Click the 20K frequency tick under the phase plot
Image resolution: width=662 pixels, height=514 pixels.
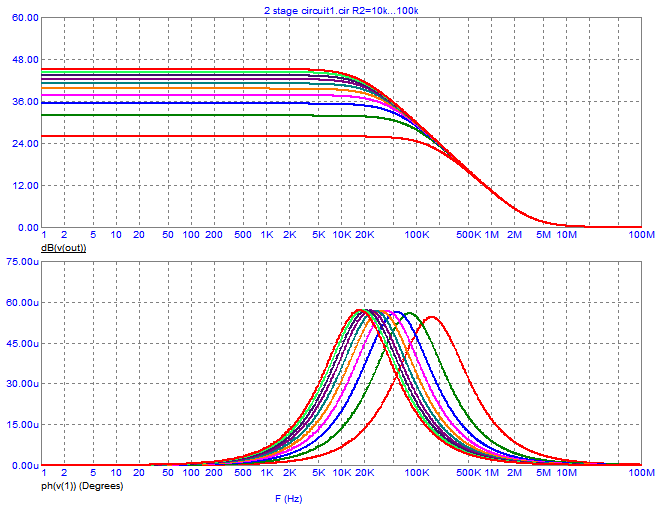pos(364,473)
